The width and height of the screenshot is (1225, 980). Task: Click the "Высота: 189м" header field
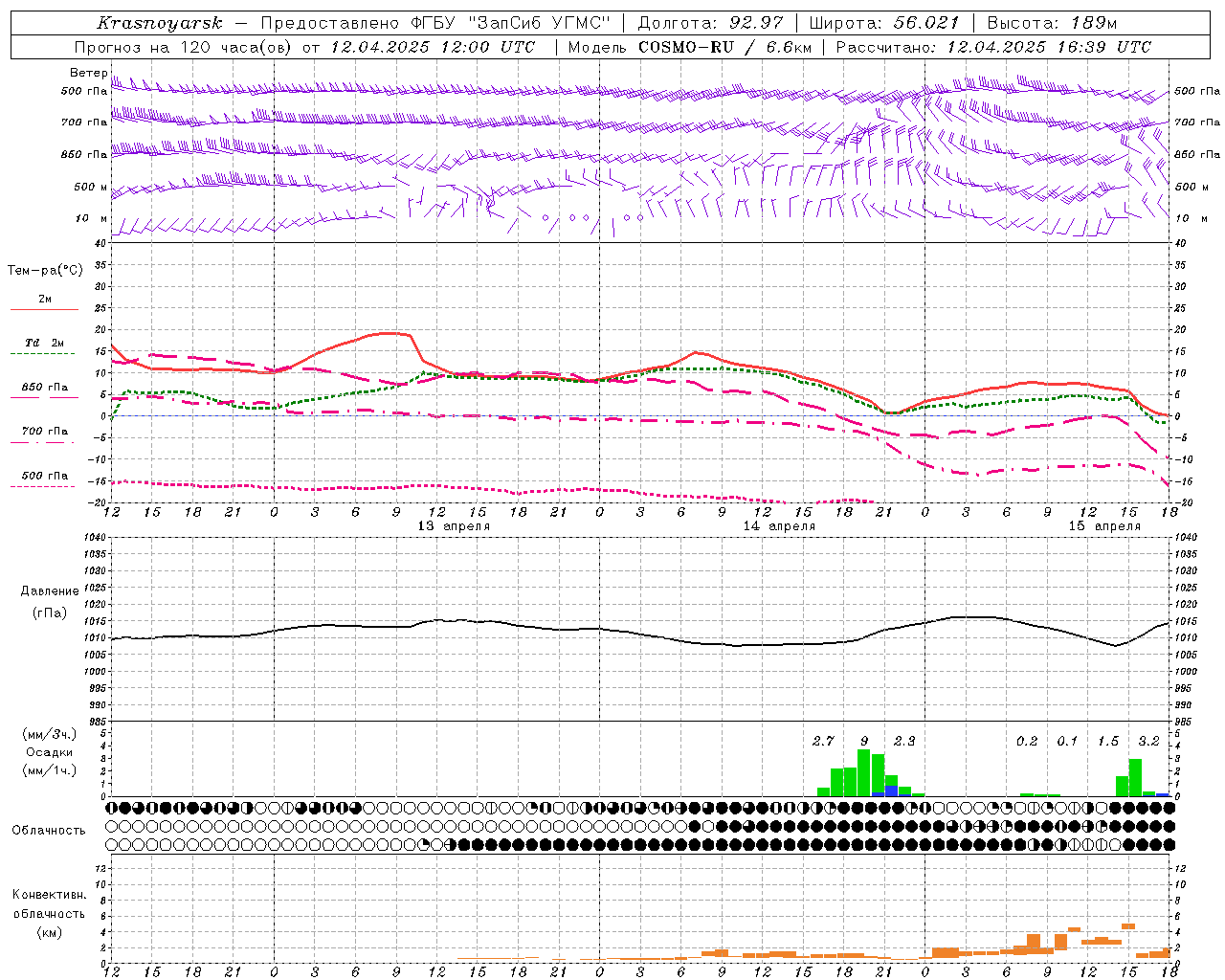point(1052,23)
